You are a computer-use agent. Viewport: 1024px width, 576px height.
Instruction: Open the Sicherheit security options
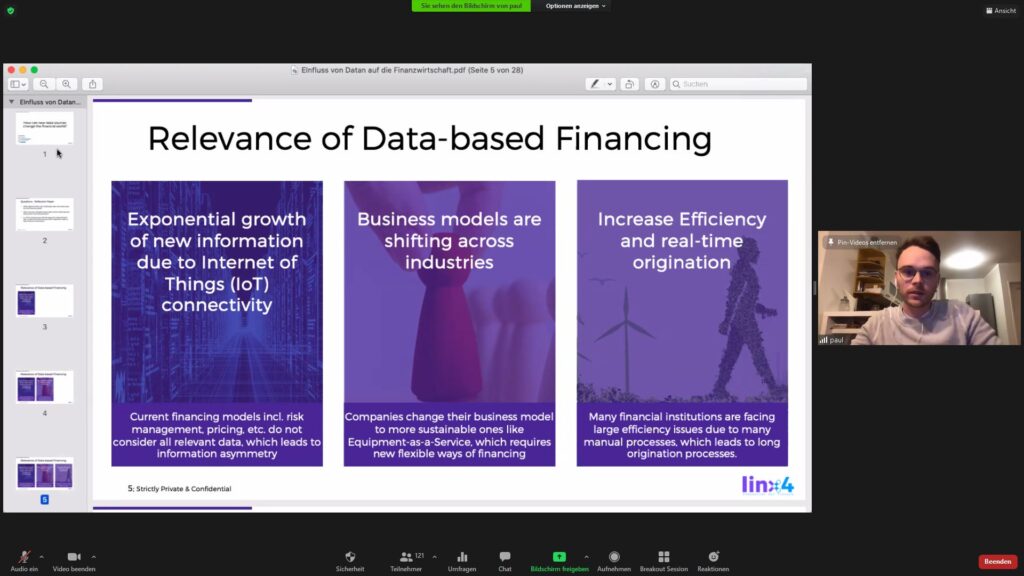(350, 560)
